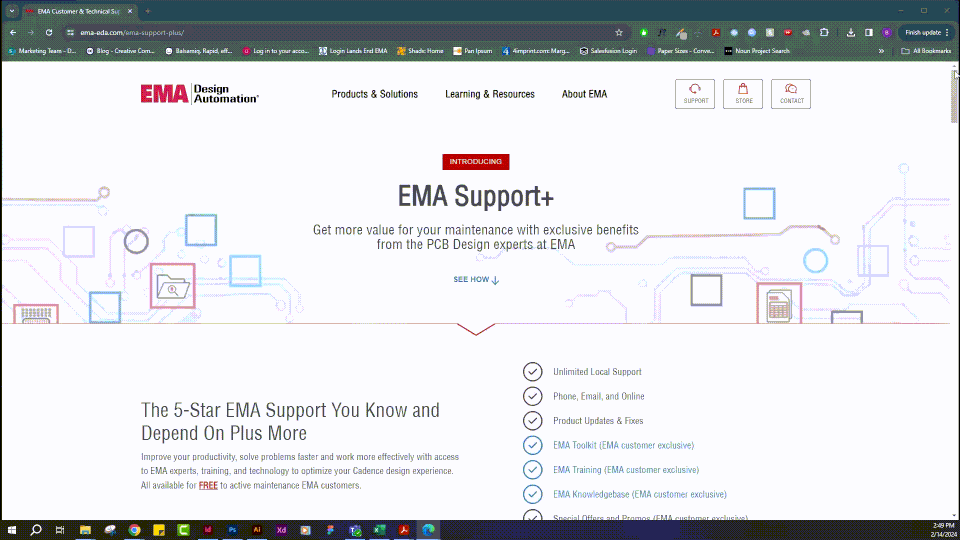The height and width of the screenshot is (540, 960).
Task: Click the red FREE link
Action: [208, 486]
